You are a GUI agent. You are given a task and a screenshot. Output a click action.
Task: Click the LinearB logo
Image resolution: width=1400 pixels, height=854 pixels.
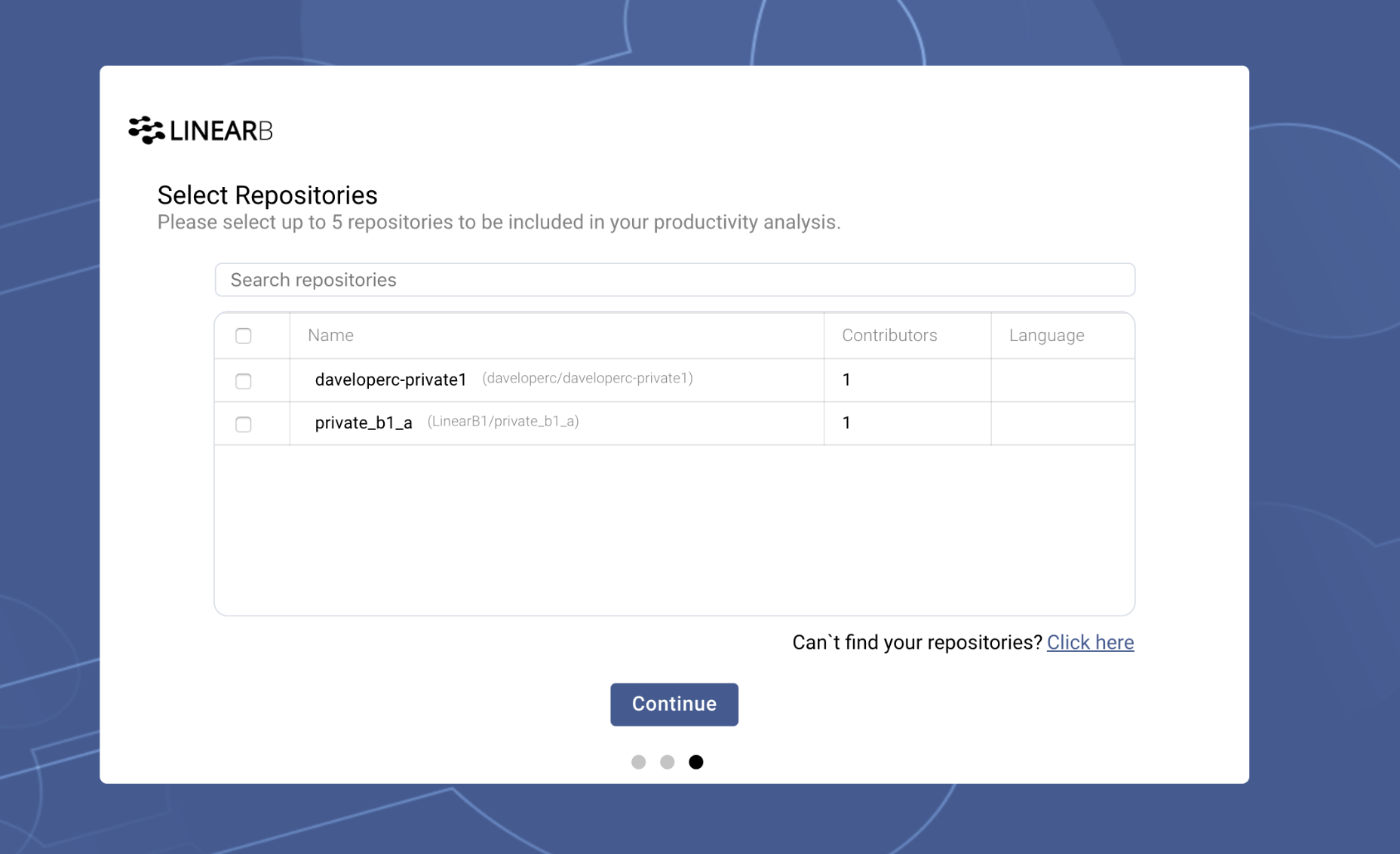[x=201, y=131]
